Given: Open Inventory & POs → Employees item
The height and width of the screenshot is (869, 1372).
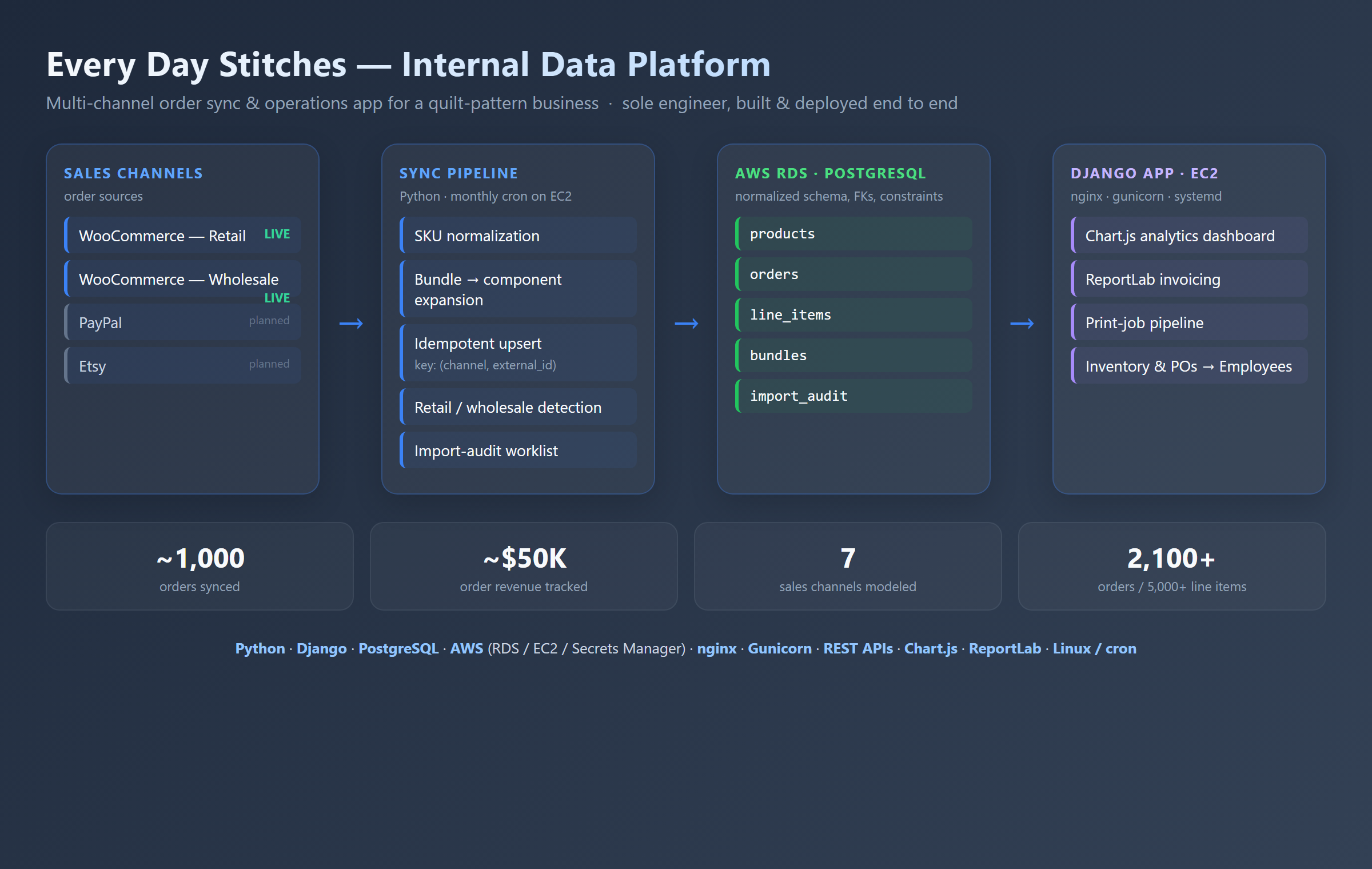Looking at the screenshot, I should (x=1189, y=365).
